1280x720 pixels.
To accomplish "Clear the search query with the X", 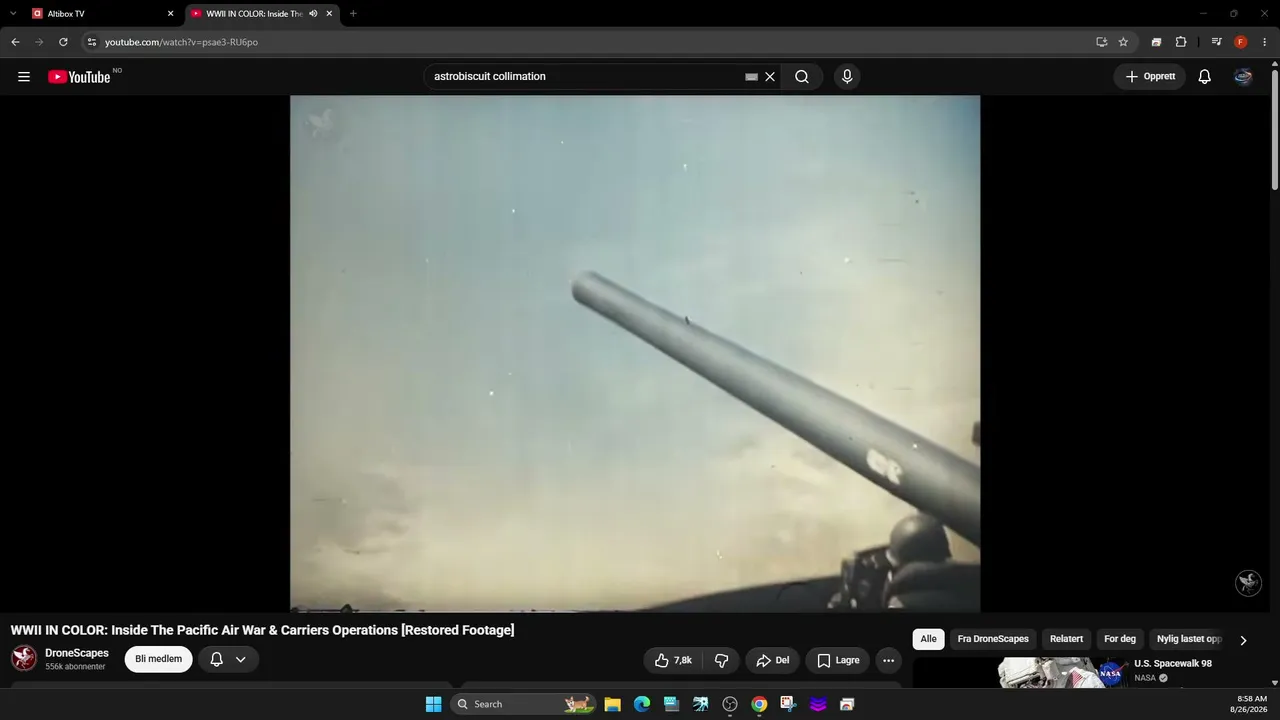I will tap(770, 77).
